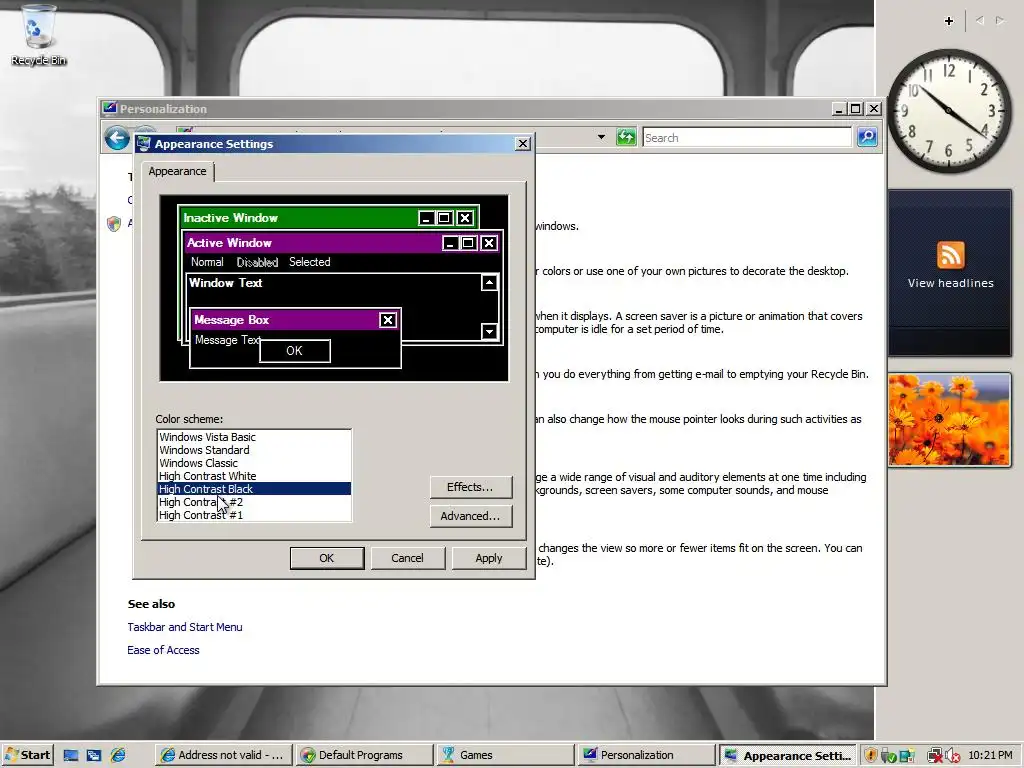This screenshot has width=1024, height=768.
Task: Click preview scrollbar up arrow
Action: coord(489,283)
